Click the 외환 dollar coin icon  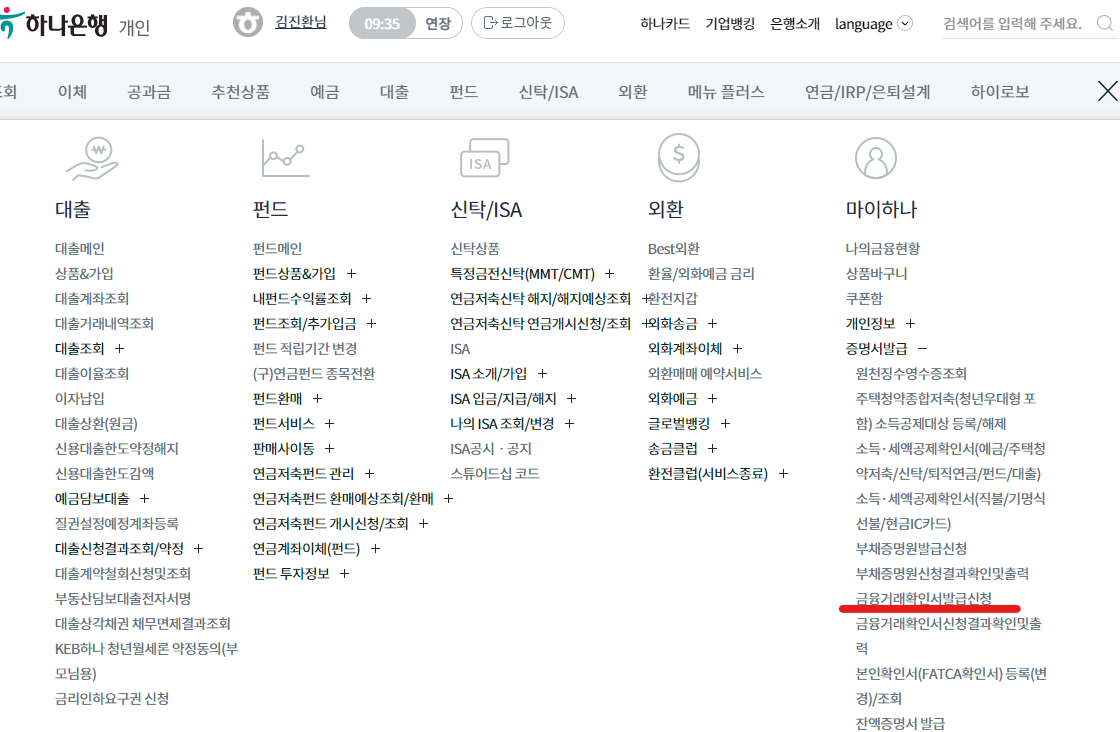point(679,158)
